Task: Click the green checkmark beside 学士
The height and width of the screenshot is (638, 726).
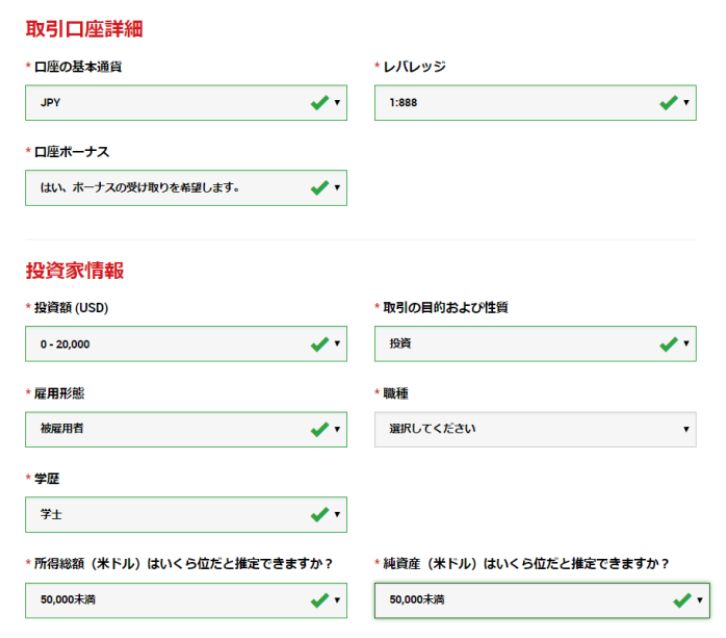Action: point(320,514)
